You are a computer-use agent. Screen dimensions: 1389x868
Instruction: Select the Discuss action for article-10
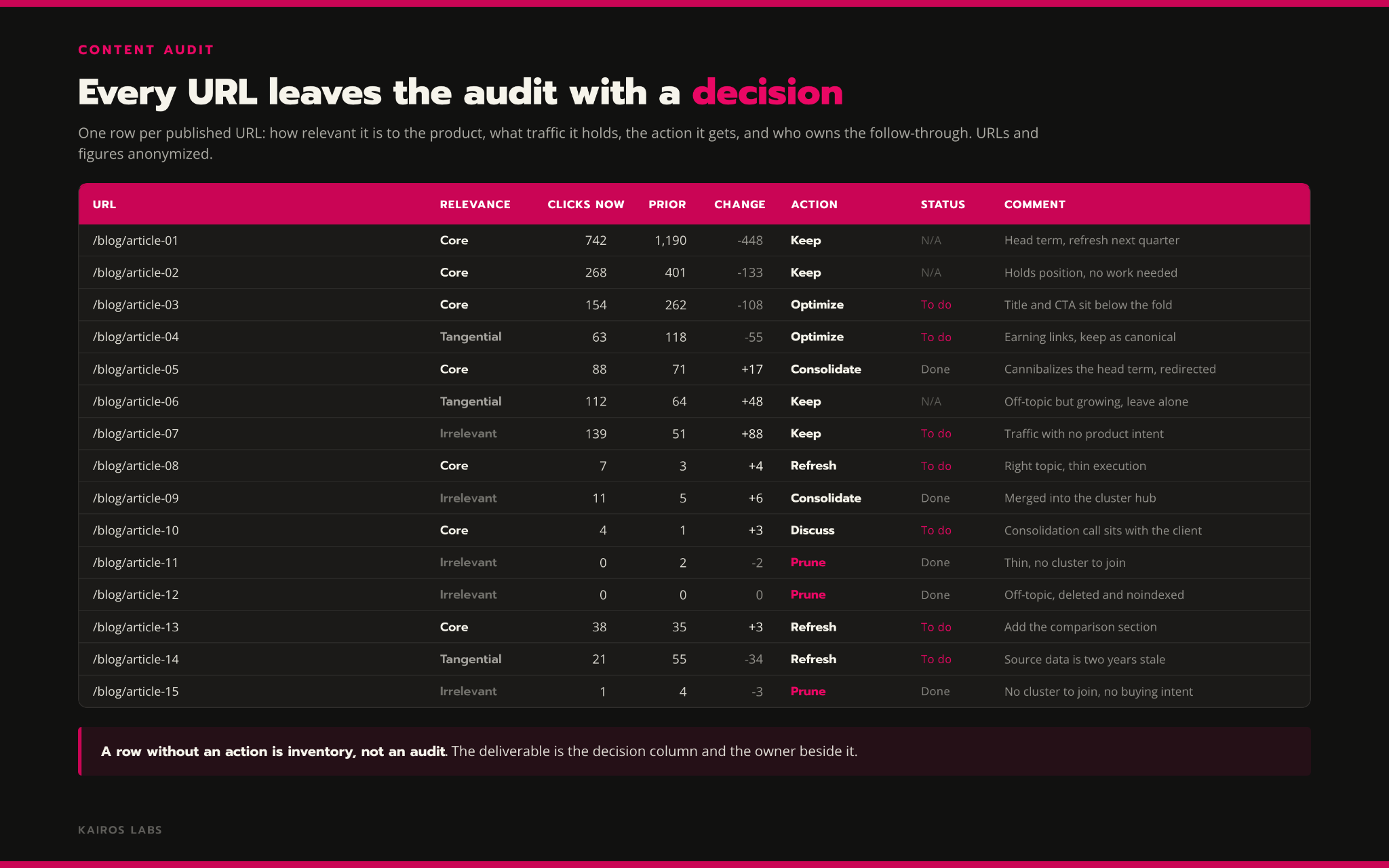812,530
